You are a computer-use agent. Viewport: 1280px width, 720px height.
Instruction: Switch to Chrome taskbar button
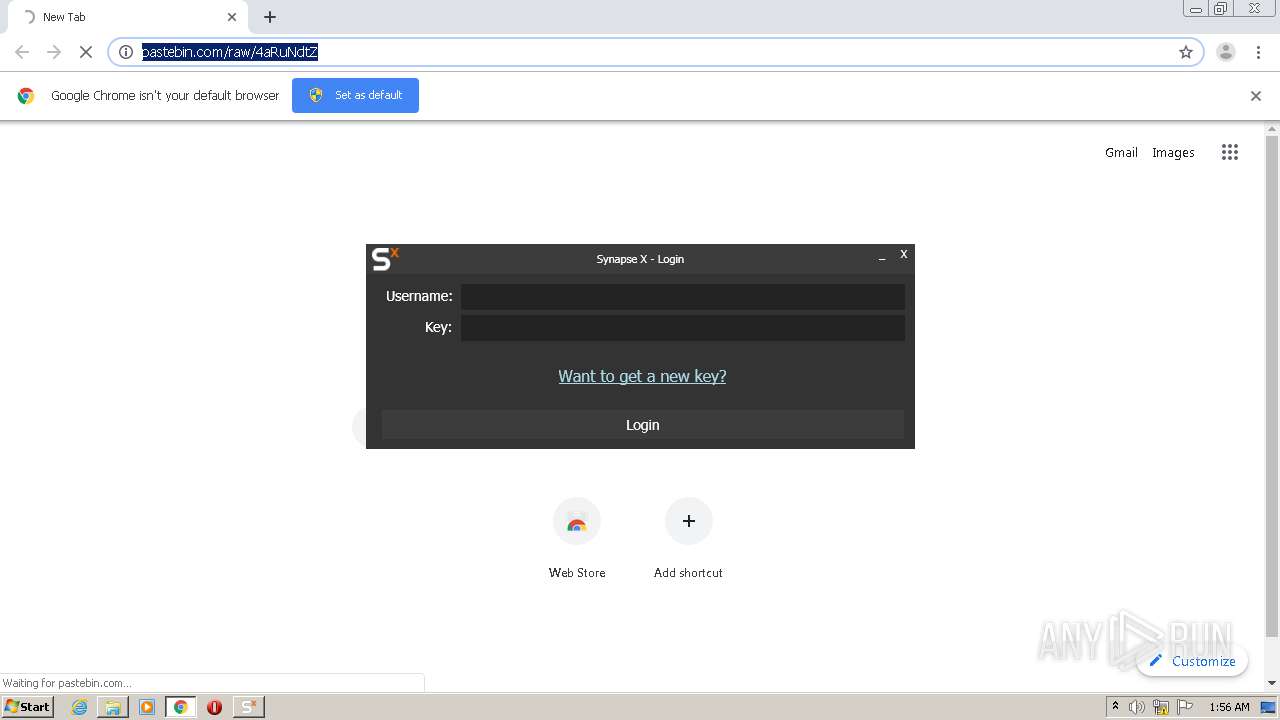[x=181, y=707]
